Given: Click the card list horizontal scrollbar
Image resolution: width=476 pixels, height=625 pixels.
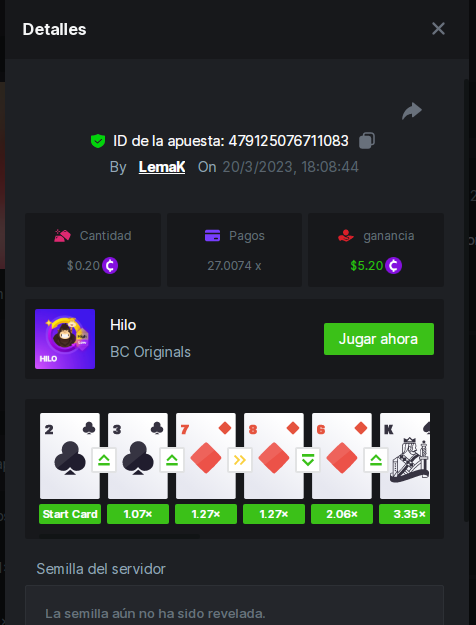Looking at the screenshot, I should (120, 537).
